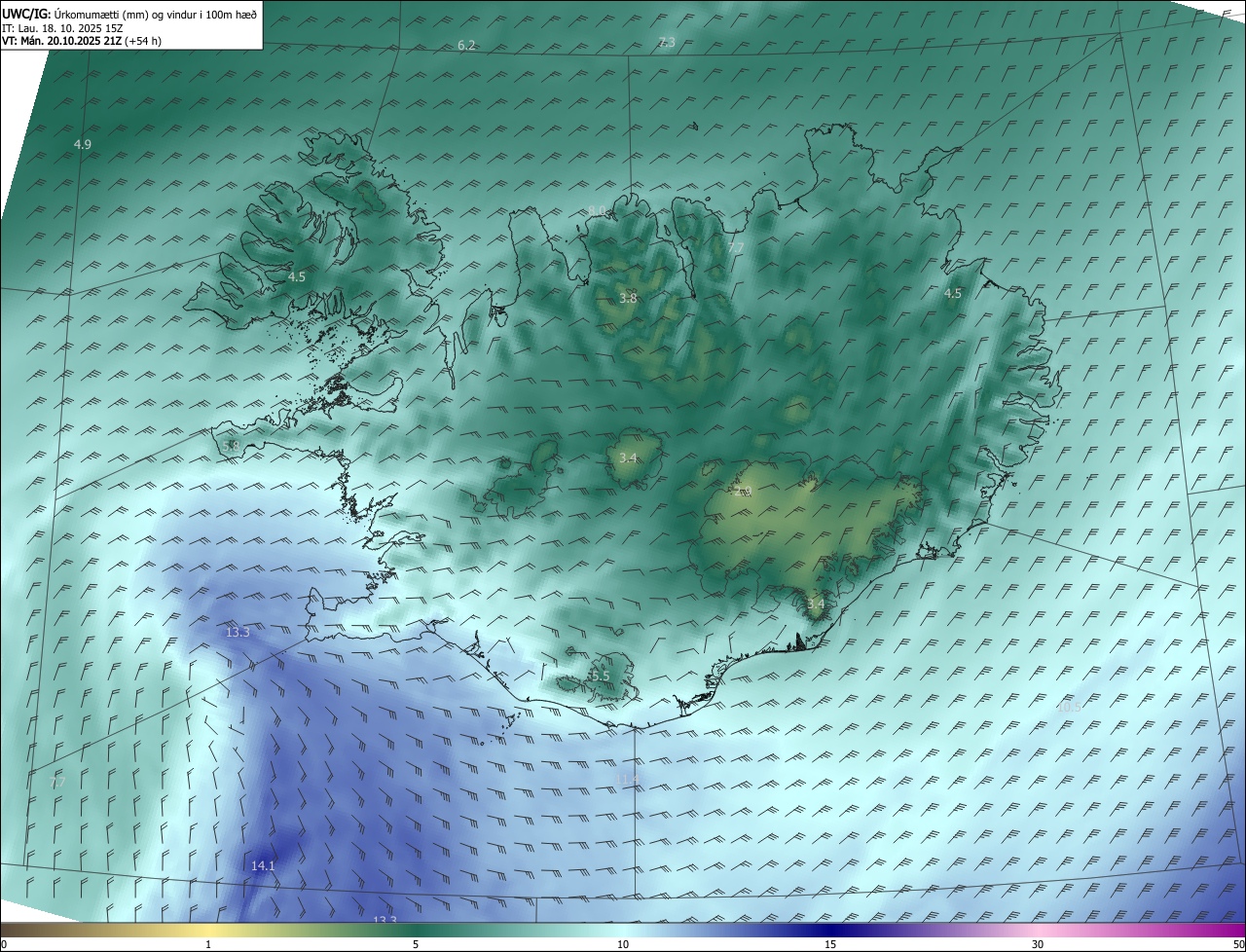Click the 15 tick on the color scale

point(830,944)
